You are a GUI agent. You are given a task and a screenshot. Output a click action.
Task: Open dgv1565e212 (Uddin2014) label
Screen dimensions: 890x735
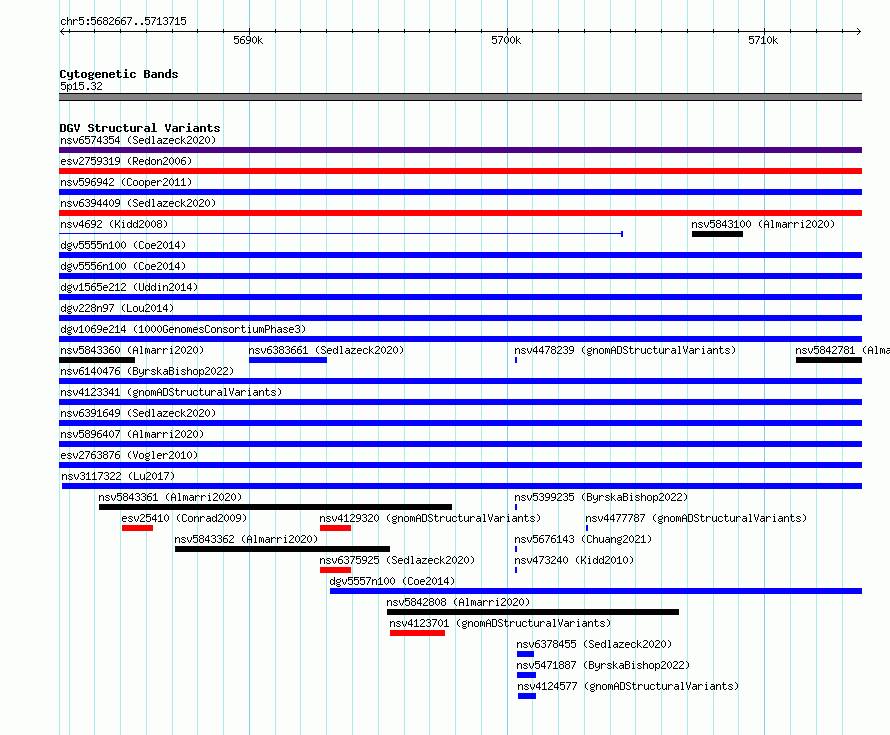129,287
